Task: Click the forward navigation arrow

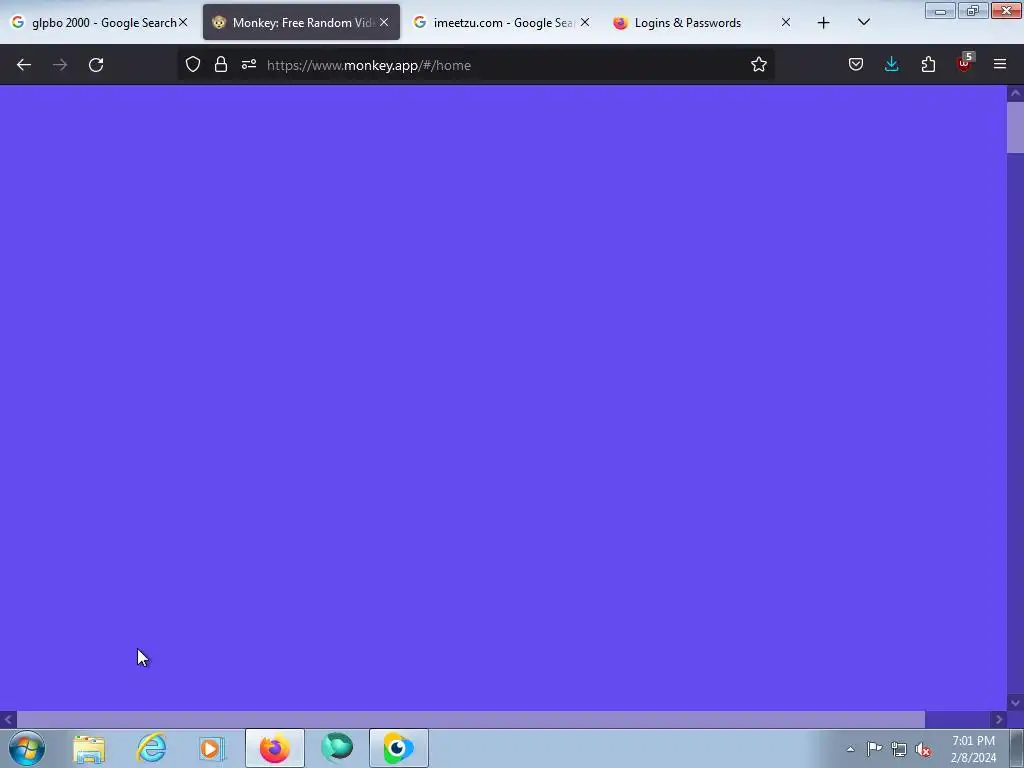Action: click(60, 65)
